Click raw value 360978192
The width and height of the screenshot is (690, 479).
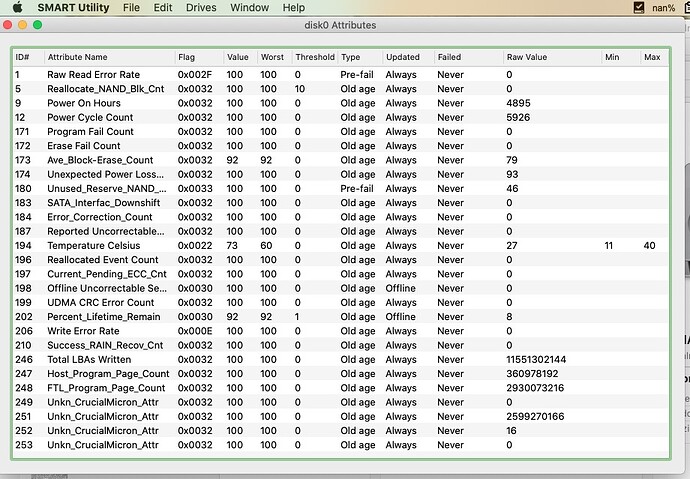point(532,374)
